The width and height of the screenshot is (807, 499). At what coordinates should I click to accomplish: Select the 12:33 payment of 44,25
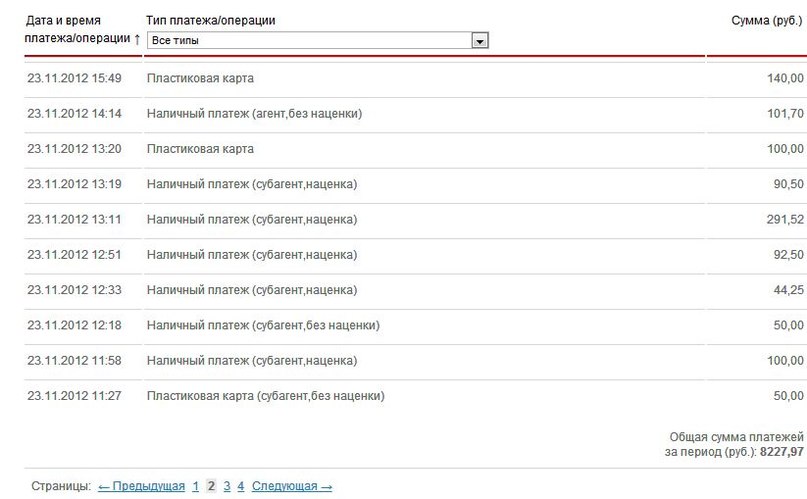415,290
